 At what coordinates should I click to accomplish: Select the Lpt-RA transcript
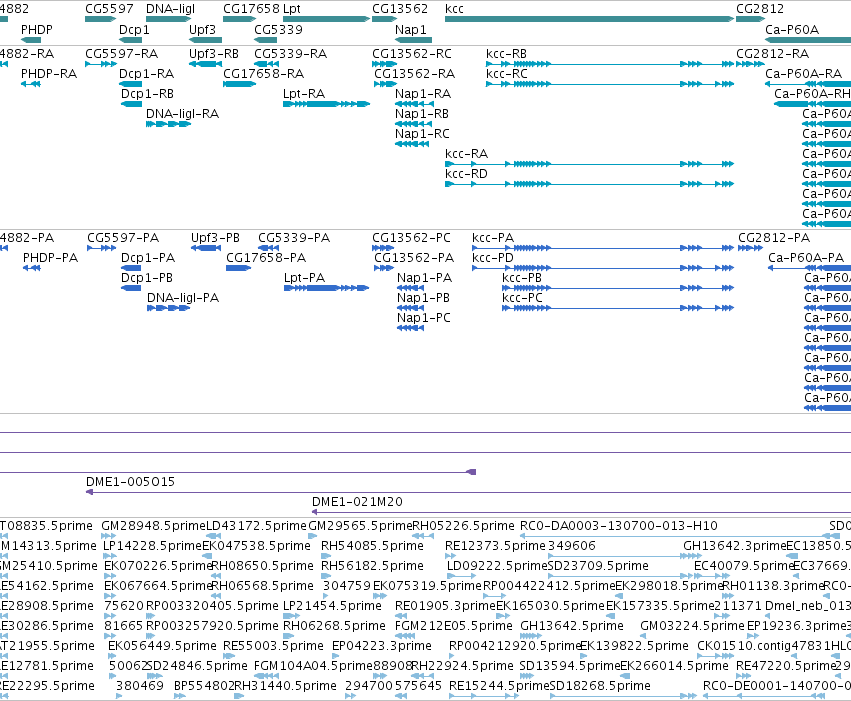pos(327,104)
